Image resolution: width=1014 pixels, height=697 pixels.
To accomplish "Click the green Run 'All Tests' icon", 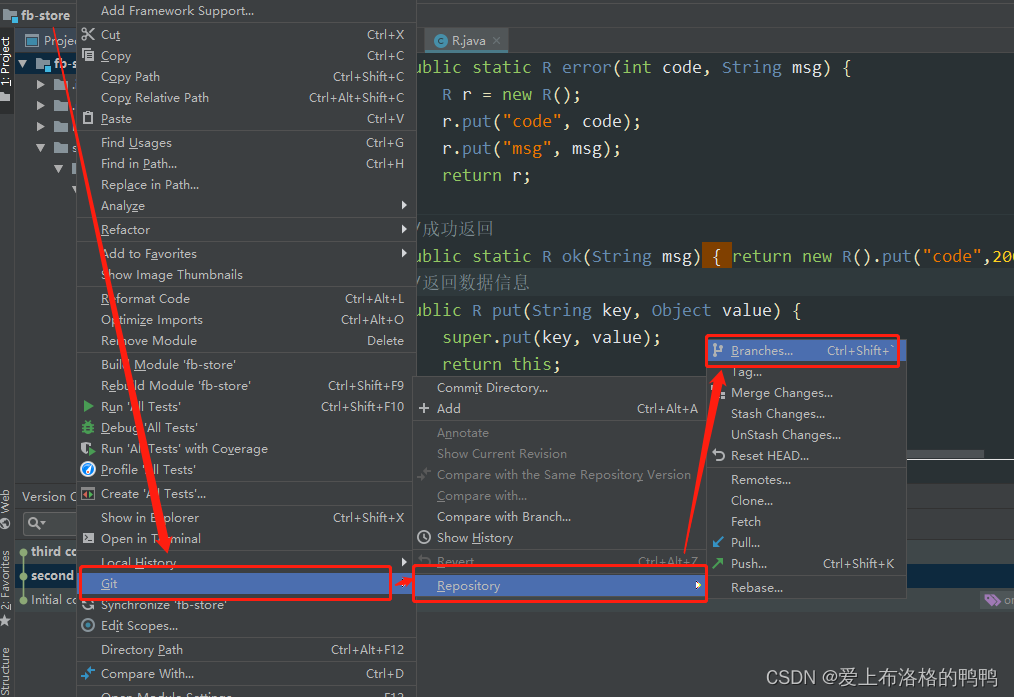I will tap(89, 406).
